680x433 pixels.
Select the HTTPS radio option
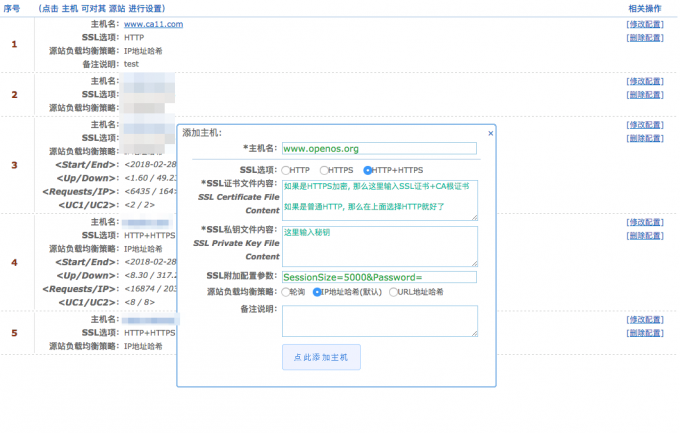tap(325, 170)
